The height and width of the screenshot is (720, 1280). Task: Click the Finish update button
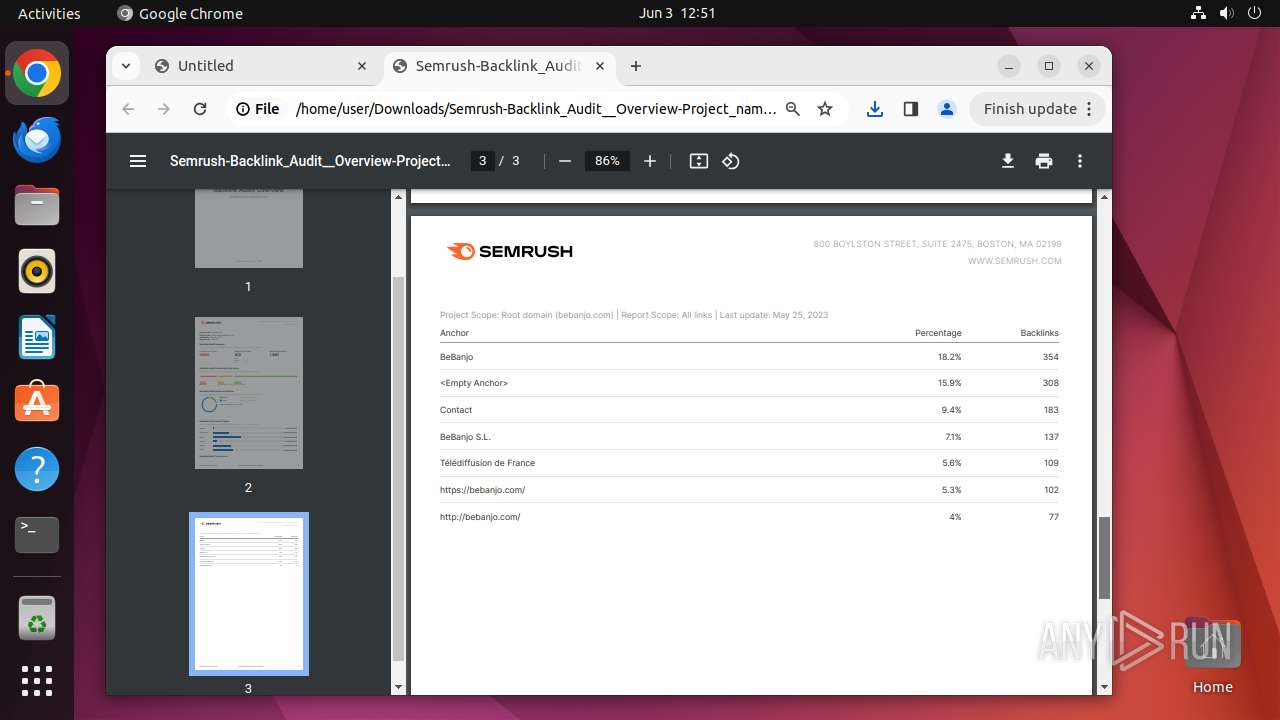click(x=1038, y=109)
